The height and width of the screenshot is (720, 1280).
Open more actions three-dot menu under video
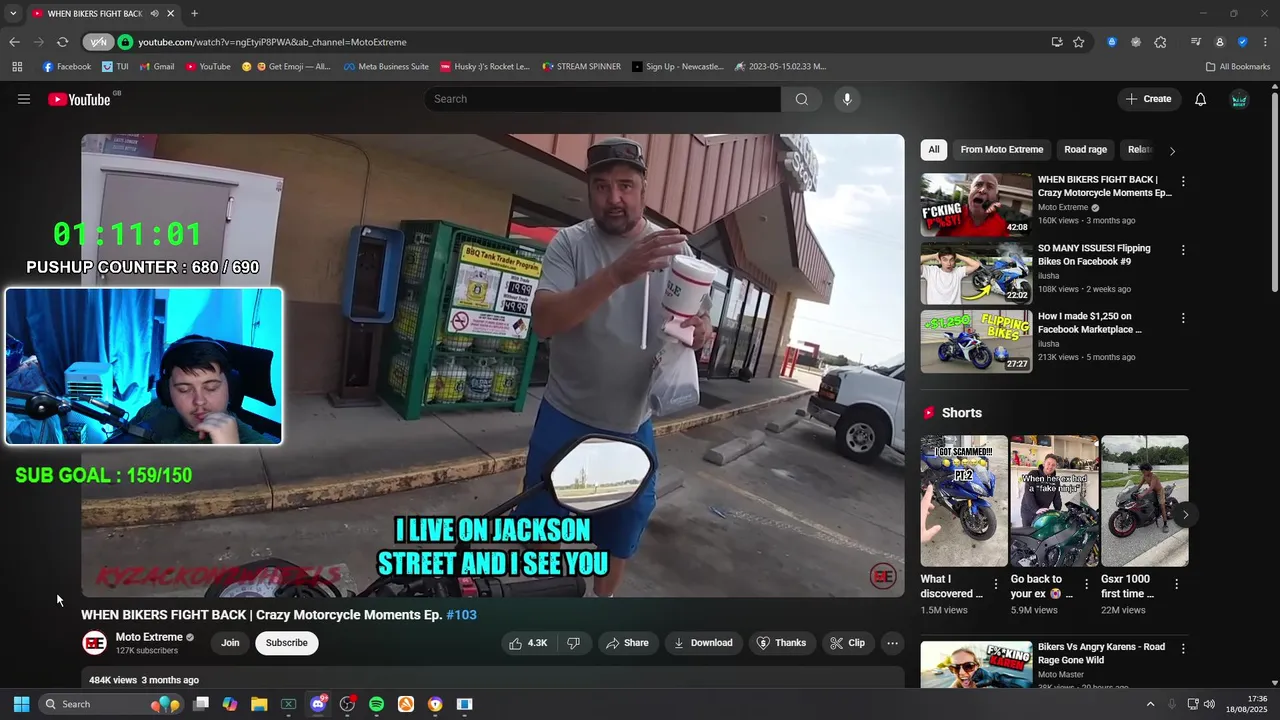tap(893, 643)
